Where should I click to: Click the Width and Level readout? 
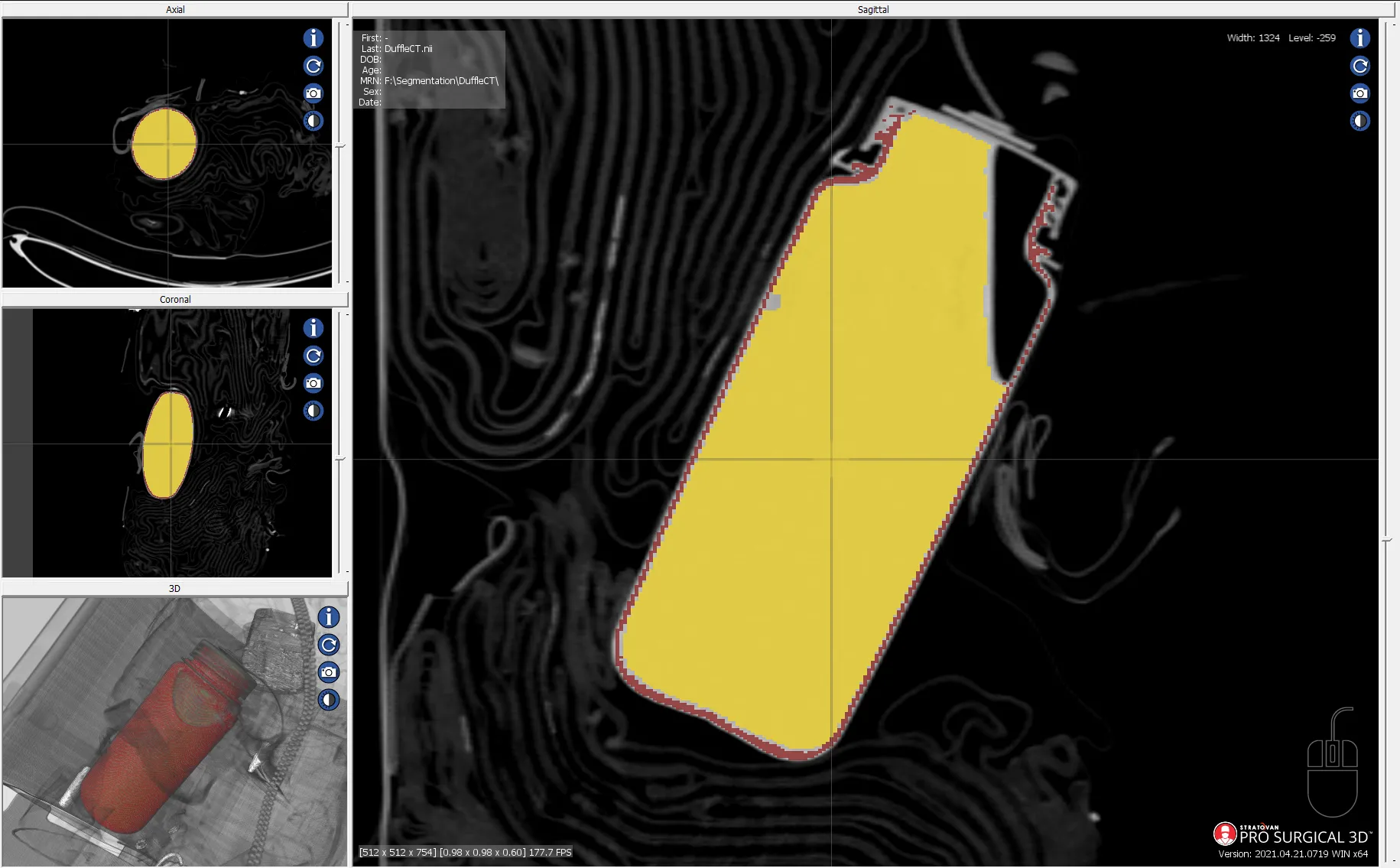(x=1281, y=37)
